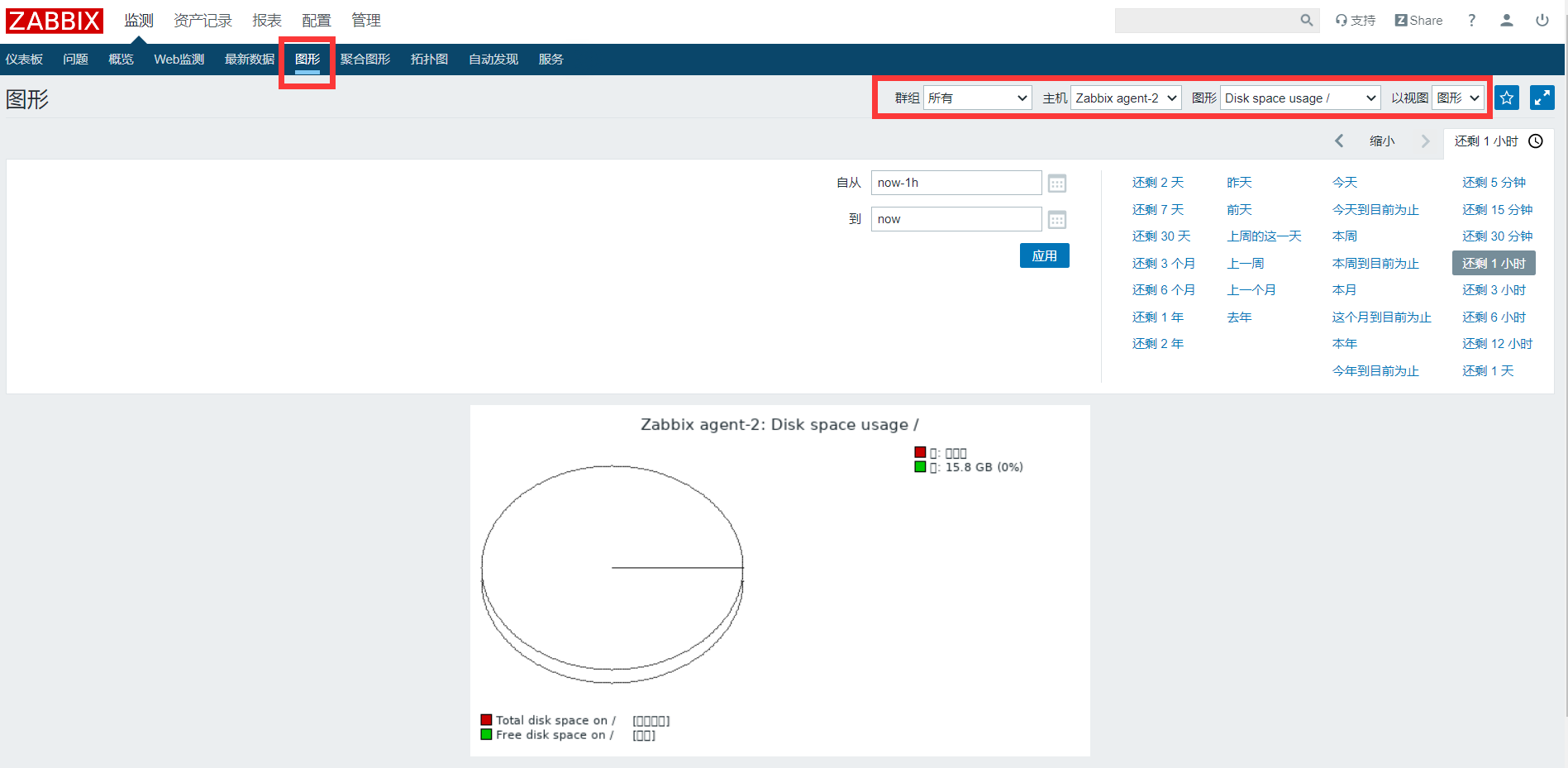The height and width of the screenshot is (768, 1568).
Task: Select 还剩 3 小时 time range
Action: [1494, 290]
